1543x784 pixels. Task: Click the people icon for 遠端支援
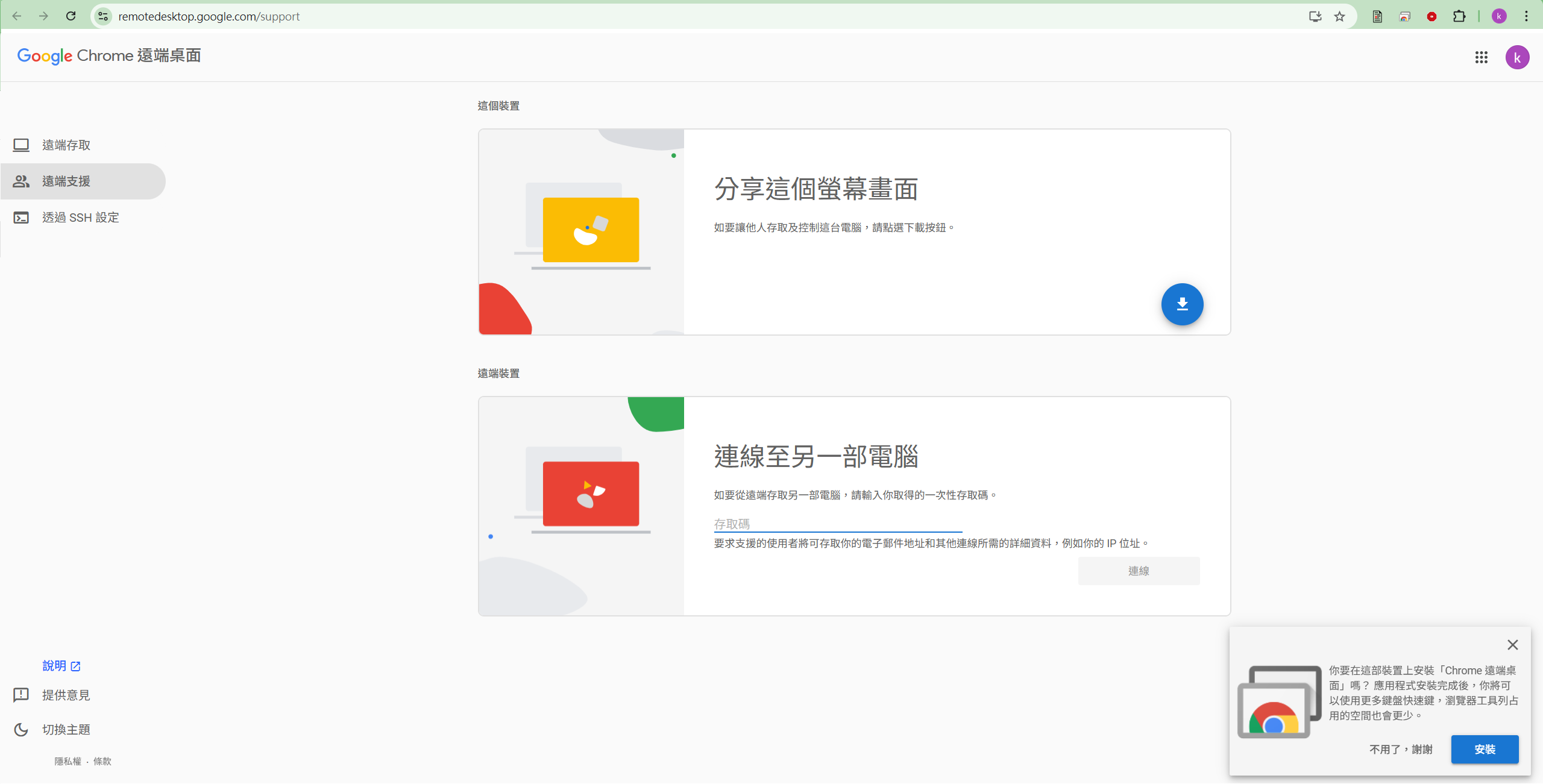tap(21, 181)
